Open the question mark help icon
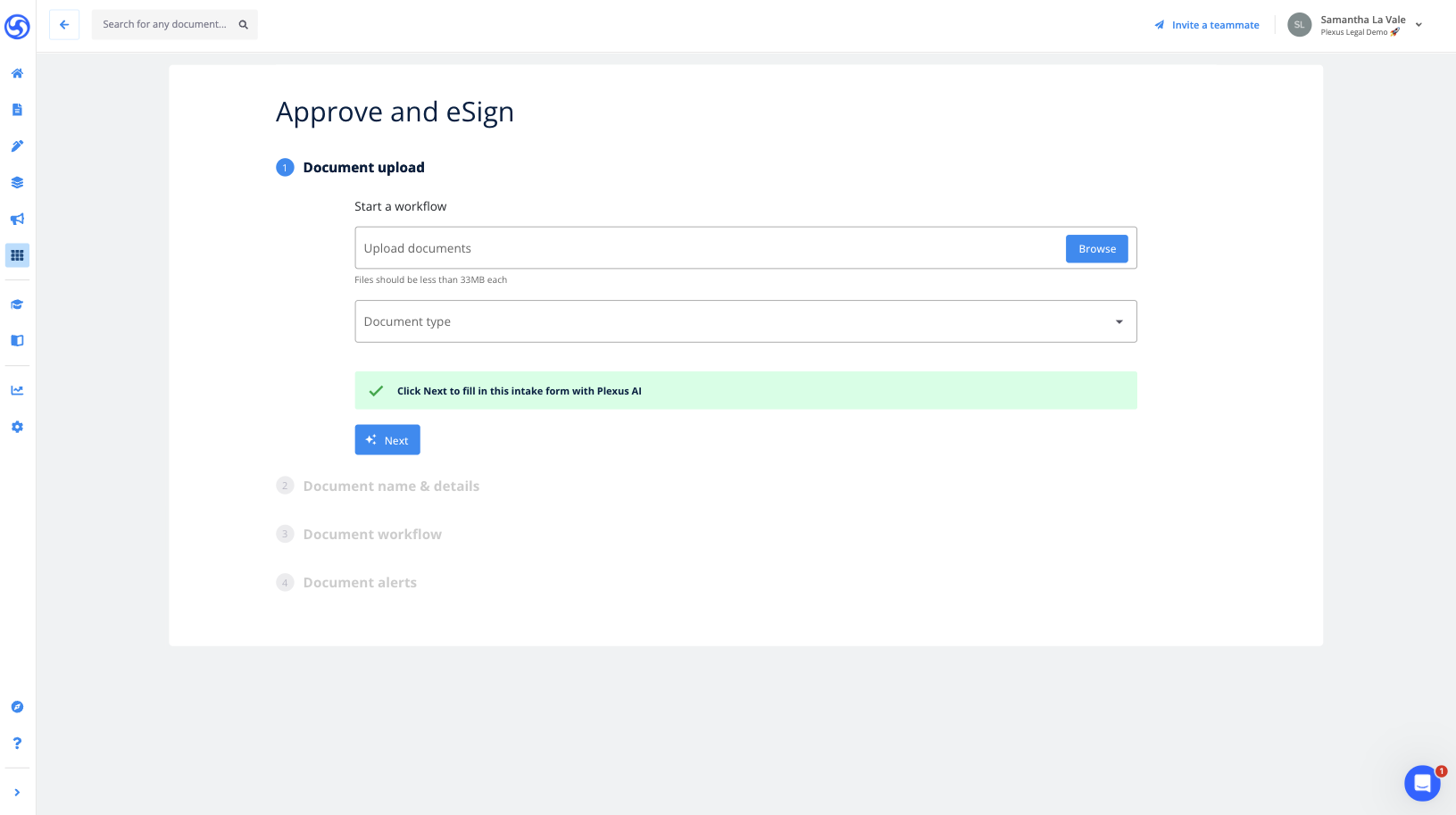Image resolution: width=1456 pixels, height=815 pixels. [17, 744]
